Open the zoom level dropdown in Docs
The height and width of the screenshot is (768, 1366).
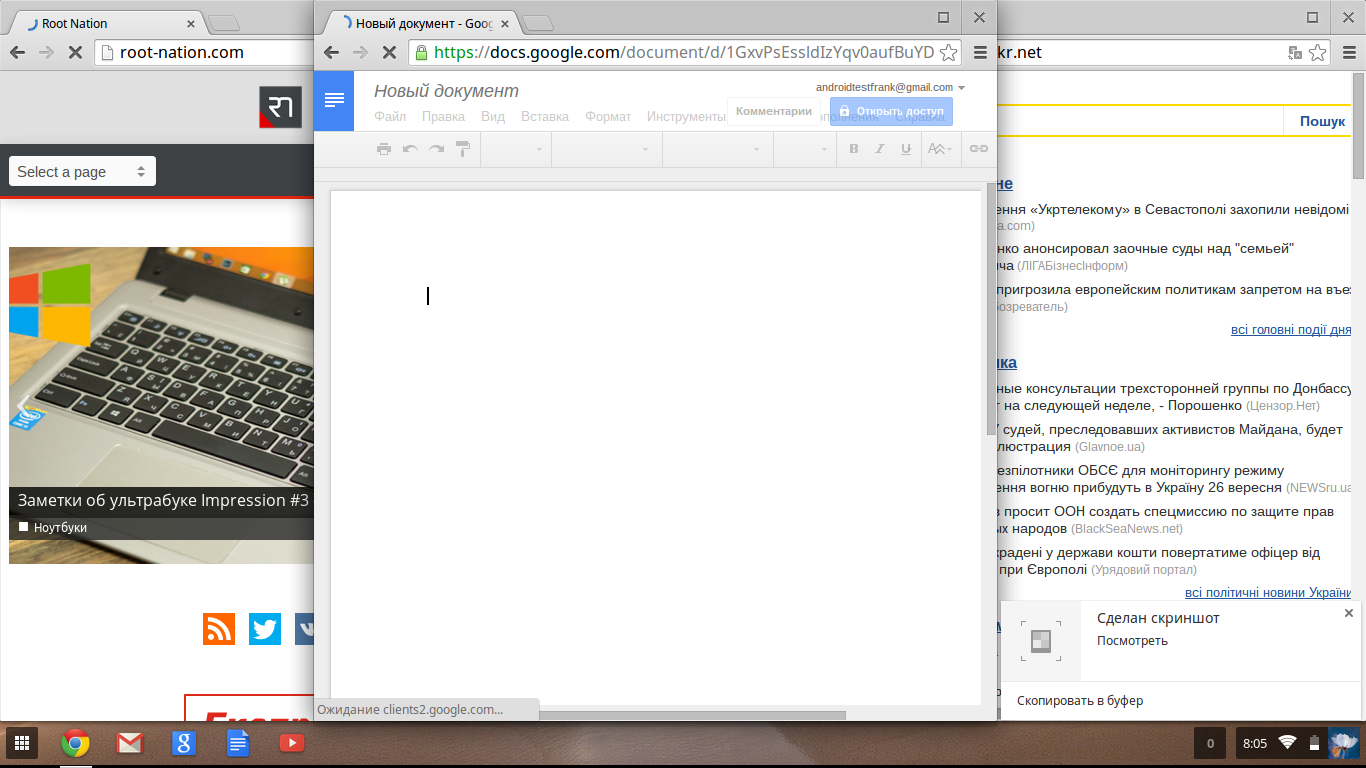(516, 149)
